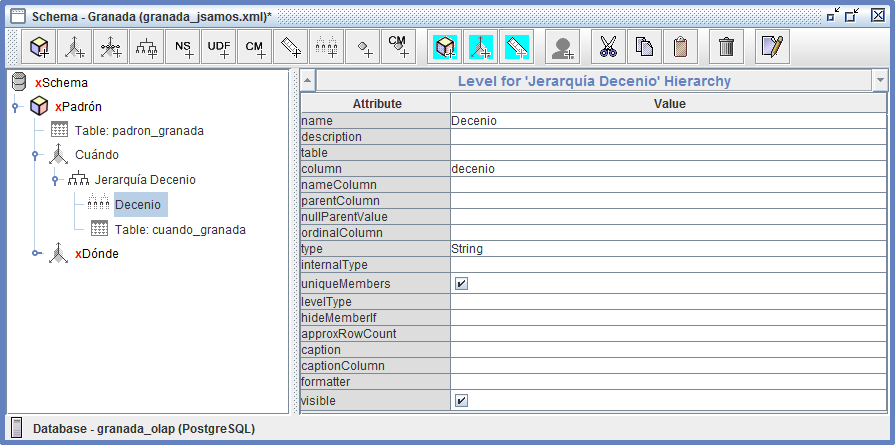895x445 pixels.
Task: Uncheck the visible checkbox
Action: click(x=461, y=401)
